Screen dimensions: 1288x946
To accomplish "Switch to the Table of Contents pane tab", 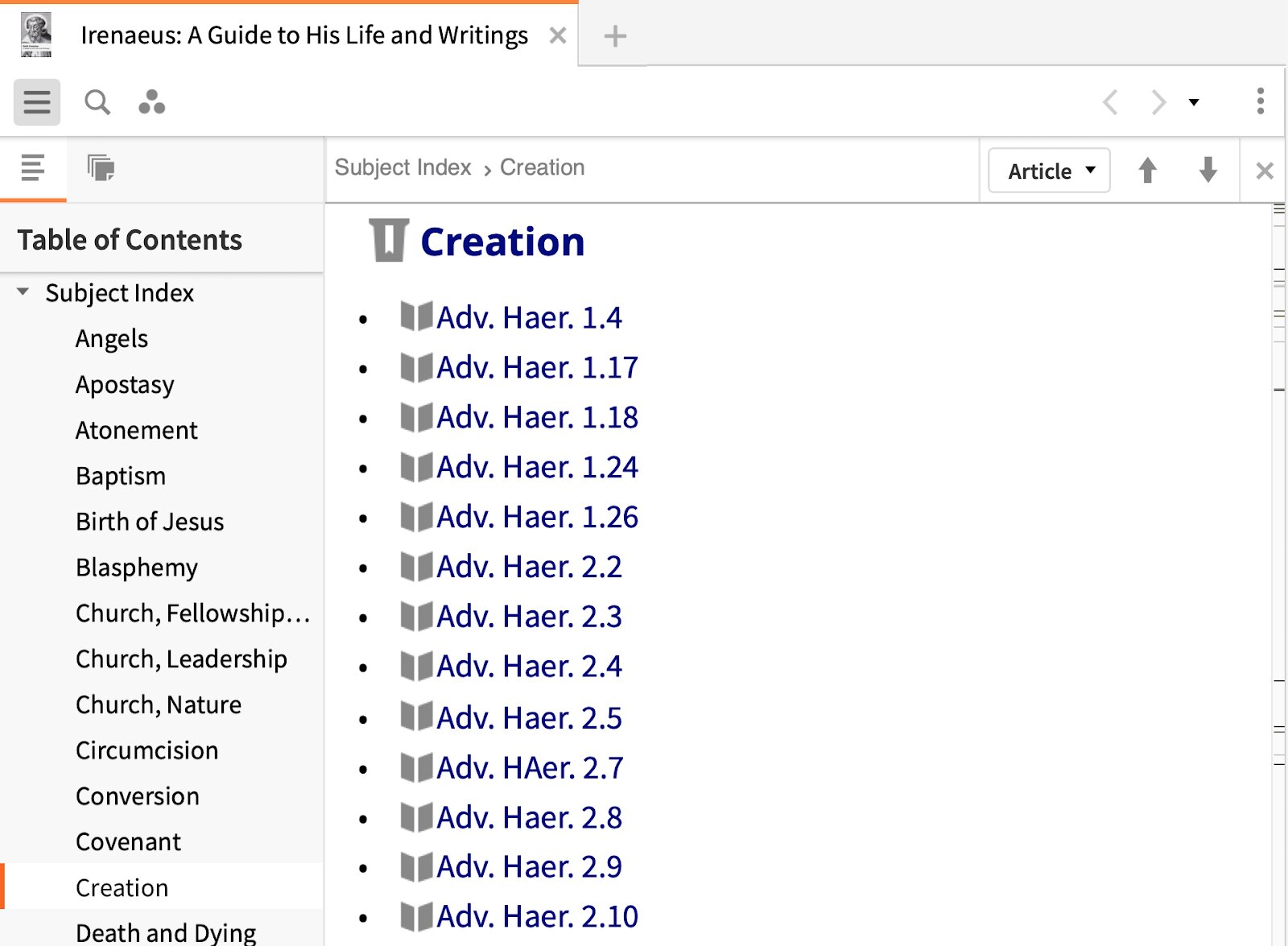I will click(33, 168).
